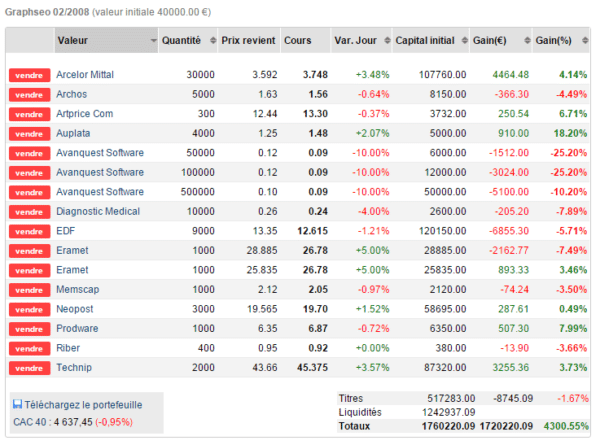
Task: Sell Auplata position
Action: pos(29,134)
